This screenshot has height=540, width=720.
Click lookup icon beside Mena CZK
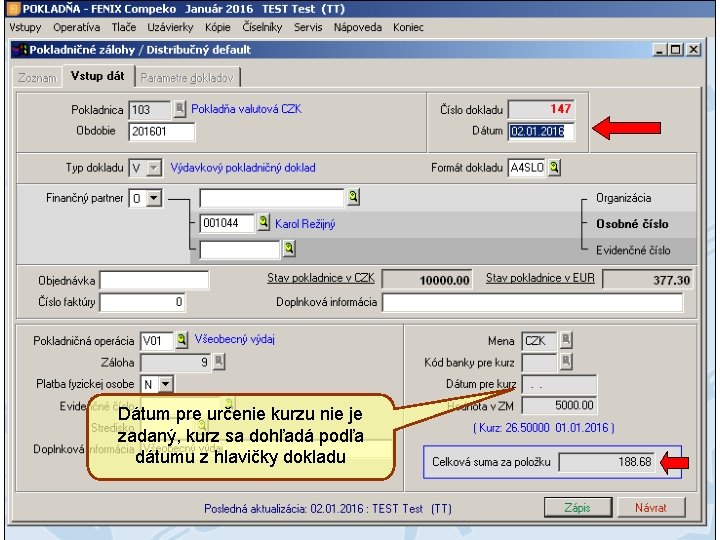coord(566,340)
